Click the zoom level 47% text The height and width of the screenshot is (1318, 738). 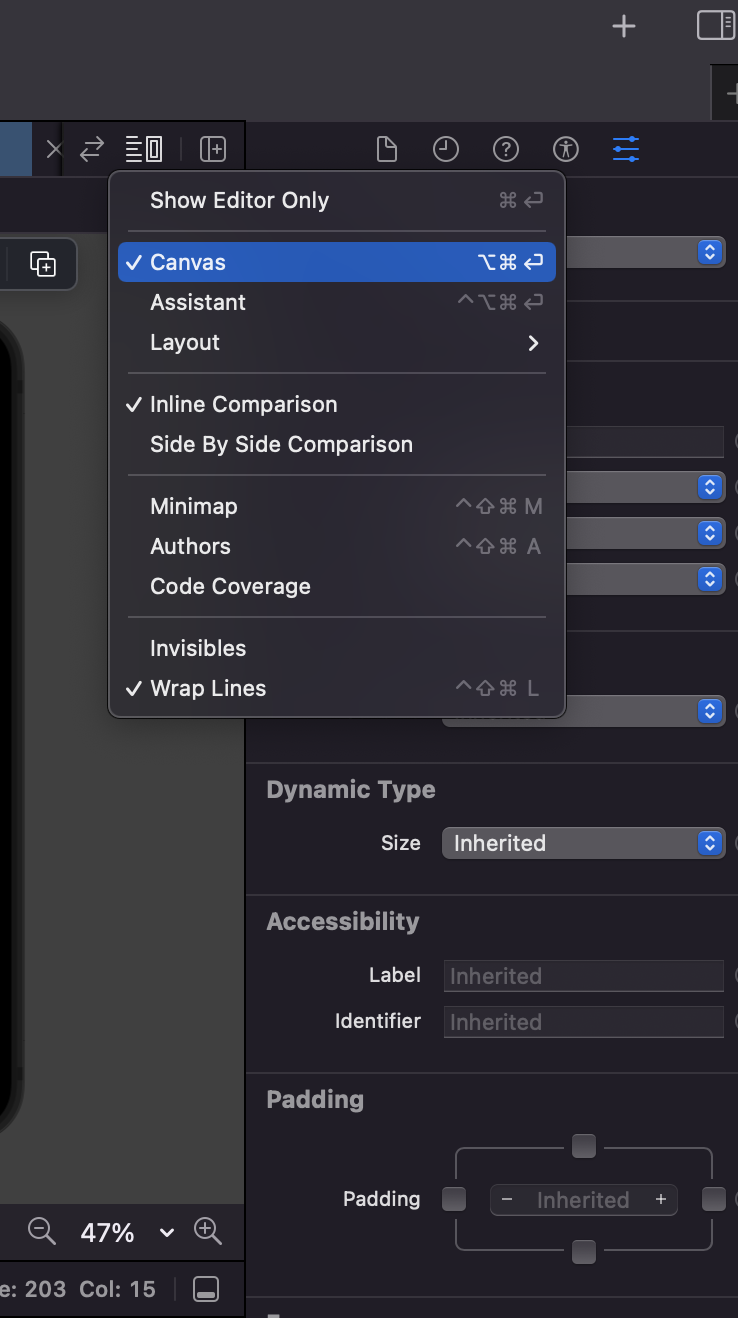tap(107, 1233)
